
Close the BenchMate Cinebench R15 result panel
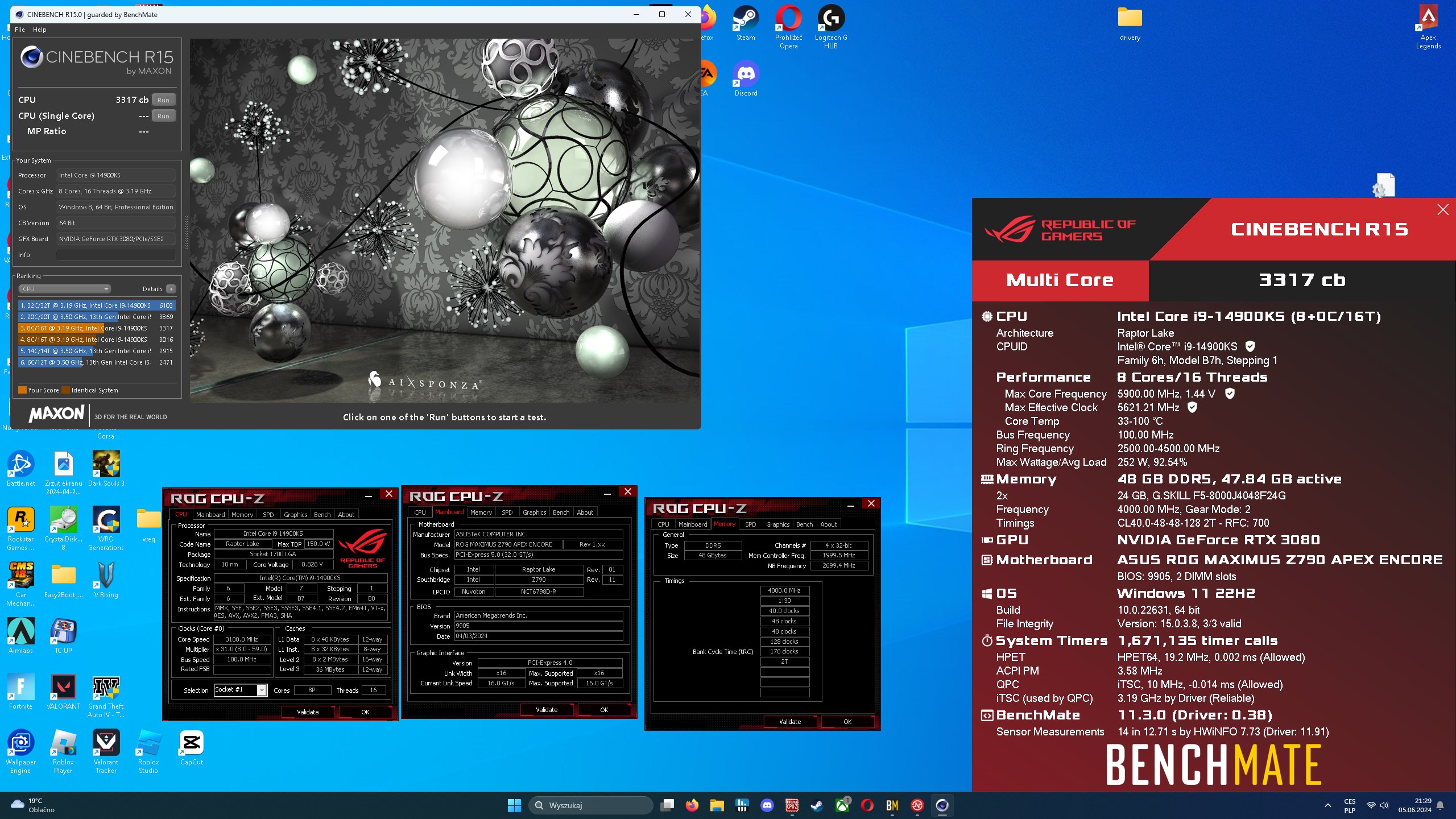pyautogui.click(x=1443, y=209)
